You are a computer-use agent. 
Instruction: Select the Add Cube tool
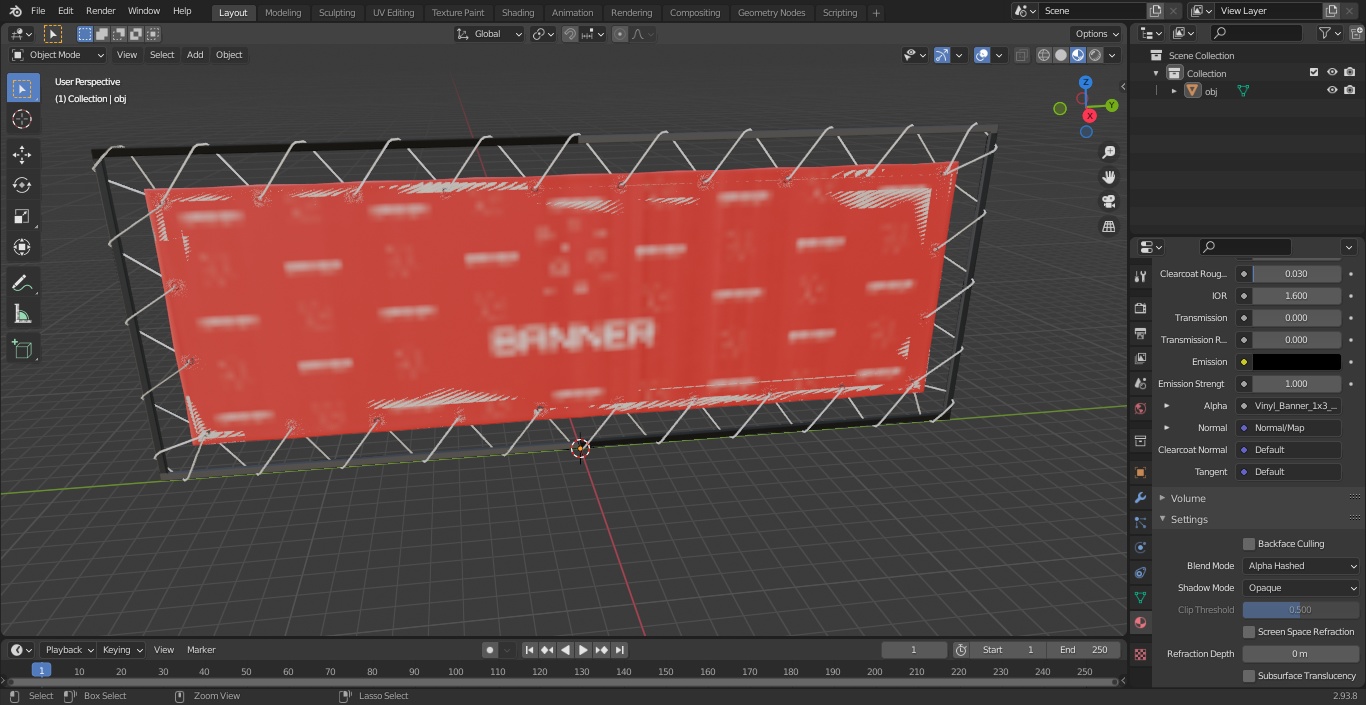point(22,349)
